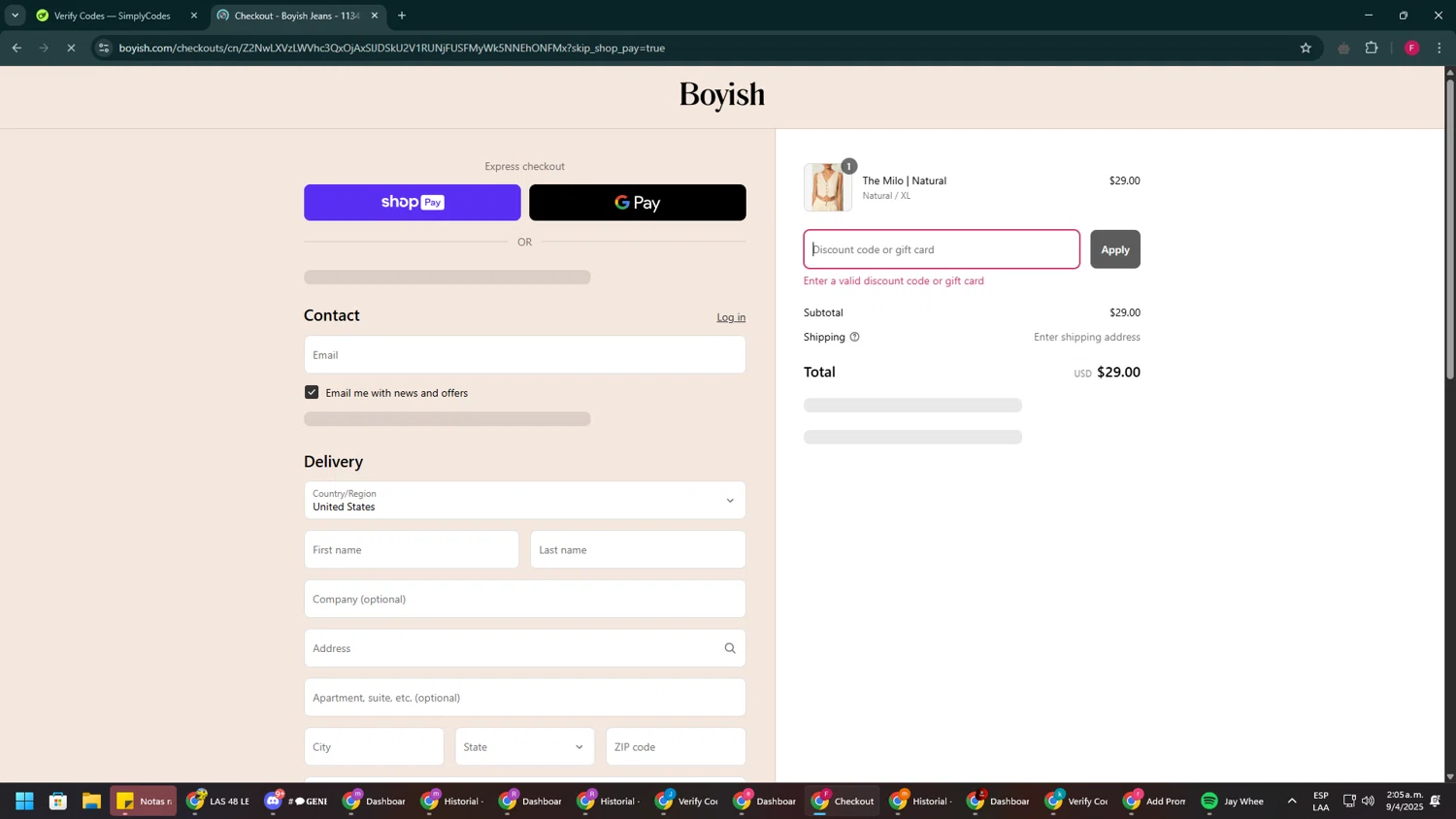This screenshot has height=819, width=1456.
Task: Open a new browser tab
Action: click(402, 16)
